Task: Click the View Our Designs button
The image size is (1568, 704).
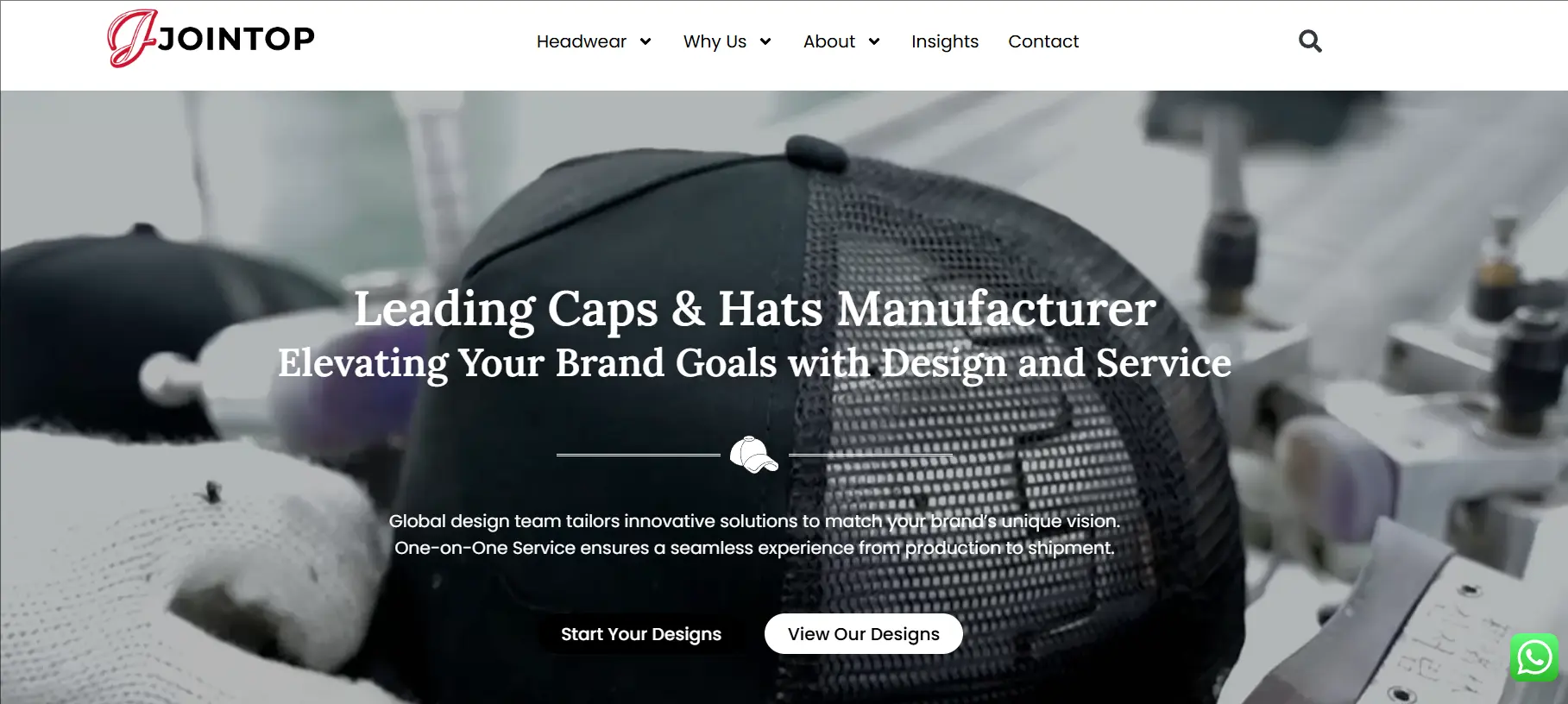Action: pyautogui.click(x=864, y=634)
